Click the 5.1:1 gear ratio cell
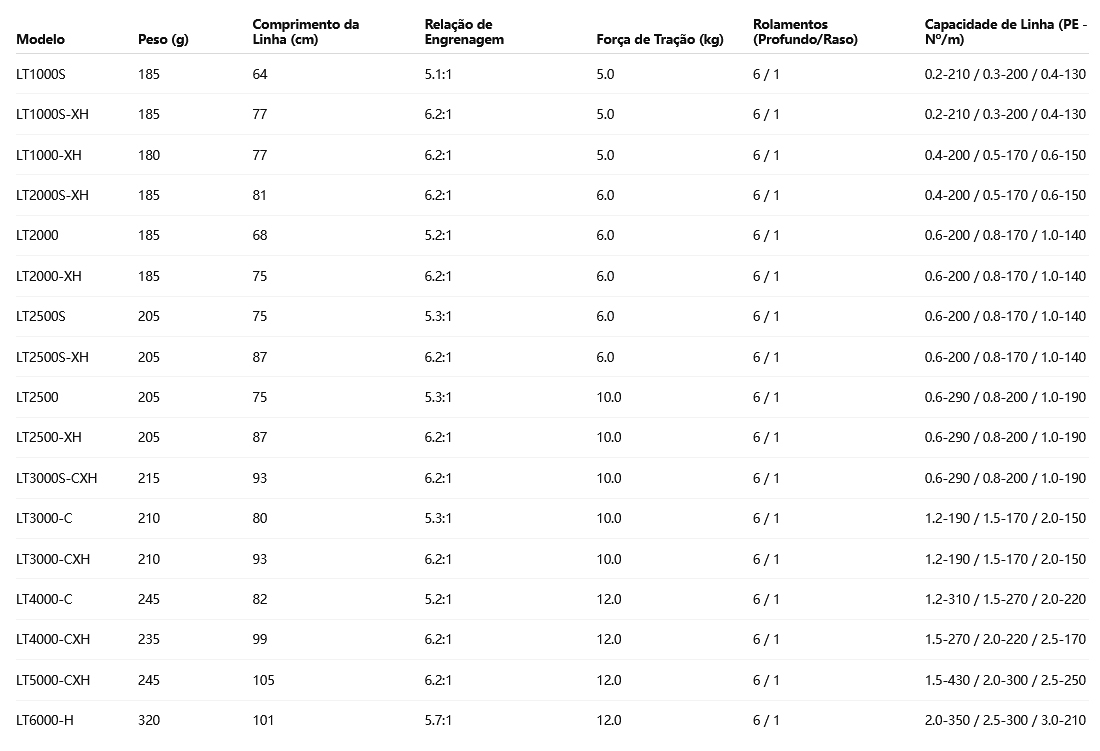 [438, 74]
